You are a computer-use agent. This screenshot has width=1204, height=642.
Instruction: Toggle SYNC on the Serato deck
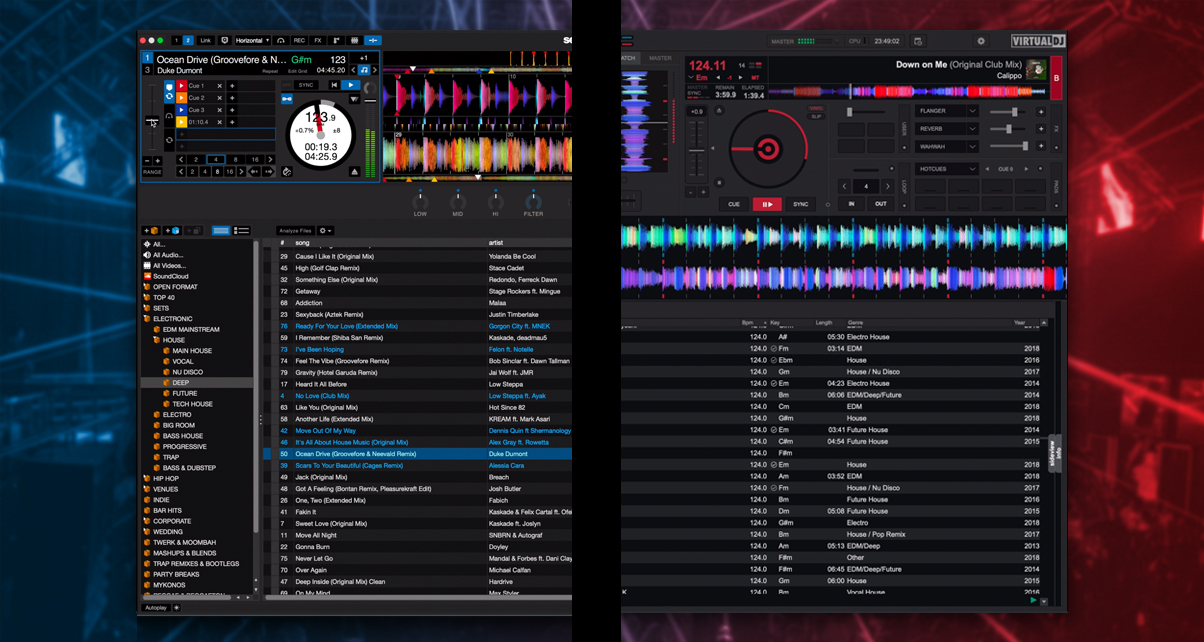click(306, 85)
